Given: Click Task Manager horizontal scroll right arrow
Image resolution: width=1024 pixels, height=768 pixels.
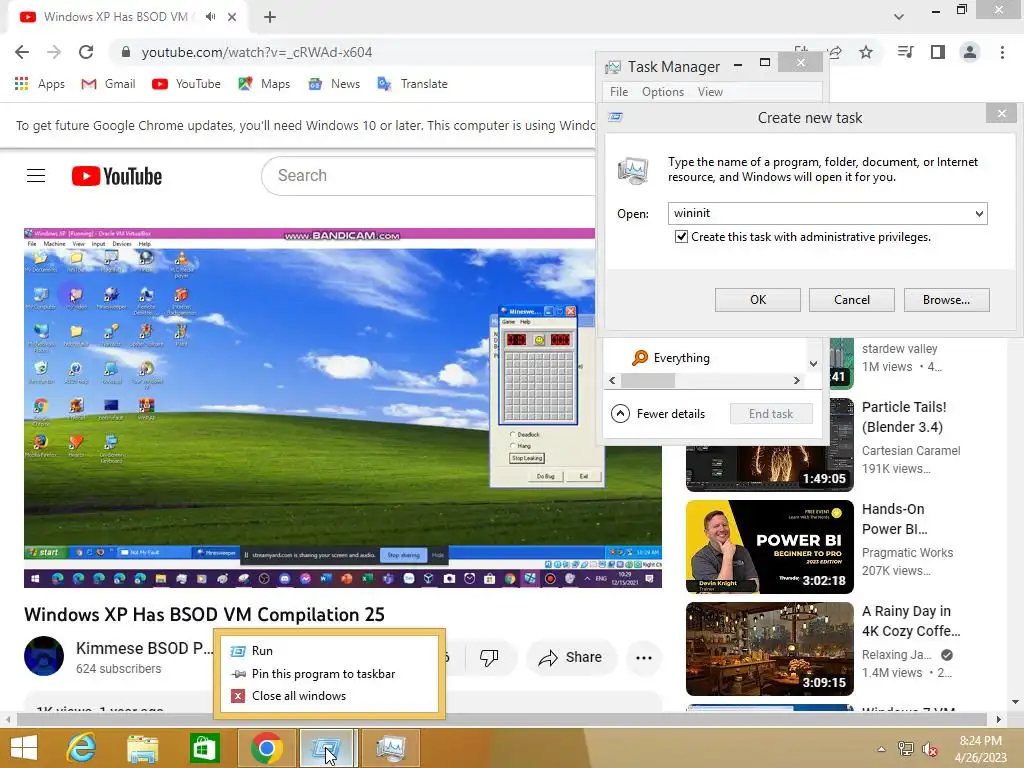Looking at the screenshot, I should point(797,380).
